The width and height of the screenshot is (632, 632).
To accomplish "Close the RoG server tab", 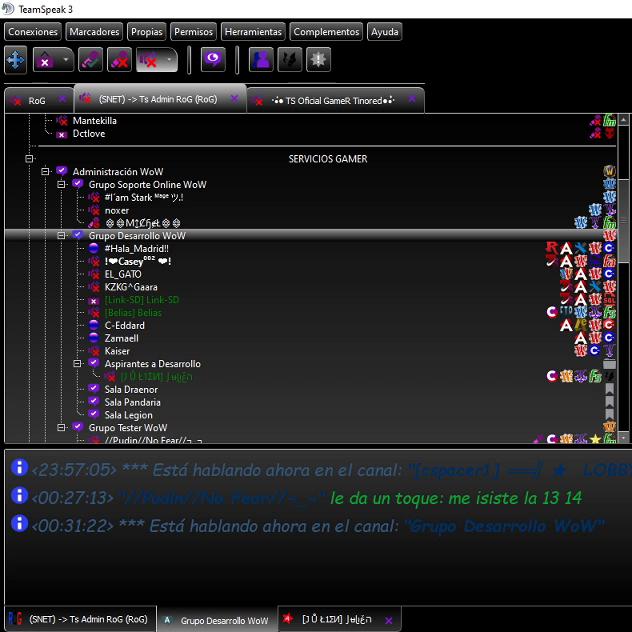I will coord(62,99).
